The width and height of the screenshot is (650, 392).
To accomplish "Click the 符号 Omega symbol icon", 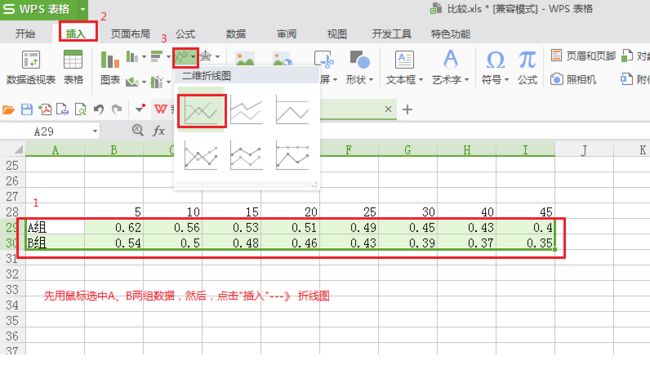I will 495,60.
